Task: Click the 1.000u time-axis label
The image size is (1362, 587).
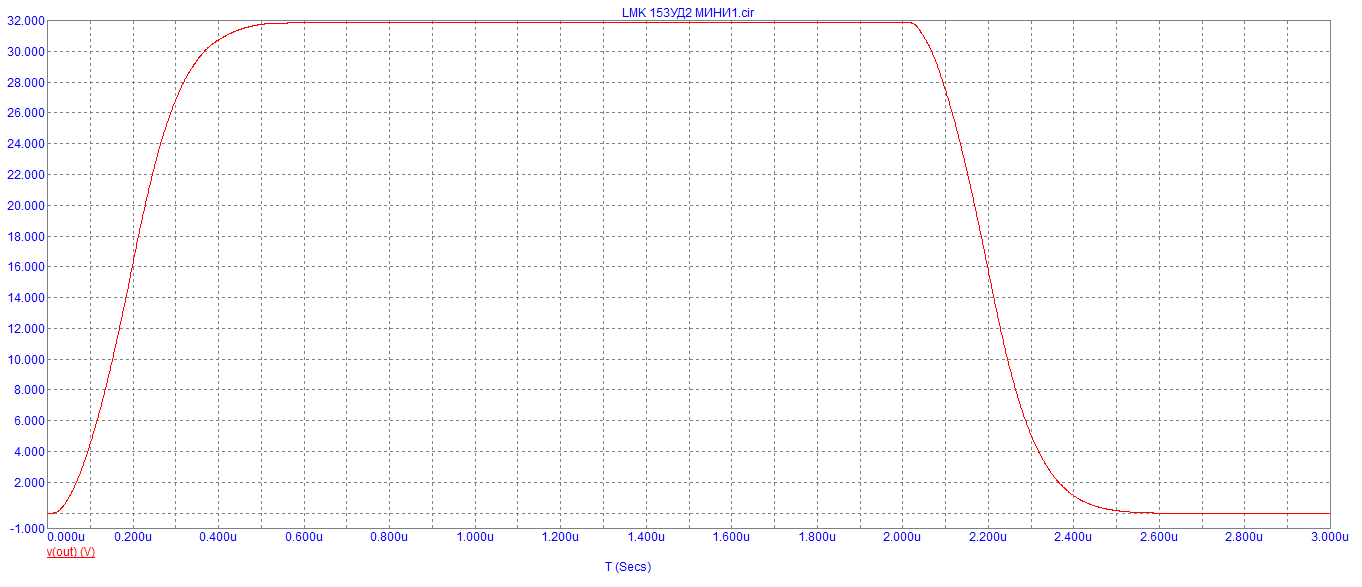Action: (475, 538)
